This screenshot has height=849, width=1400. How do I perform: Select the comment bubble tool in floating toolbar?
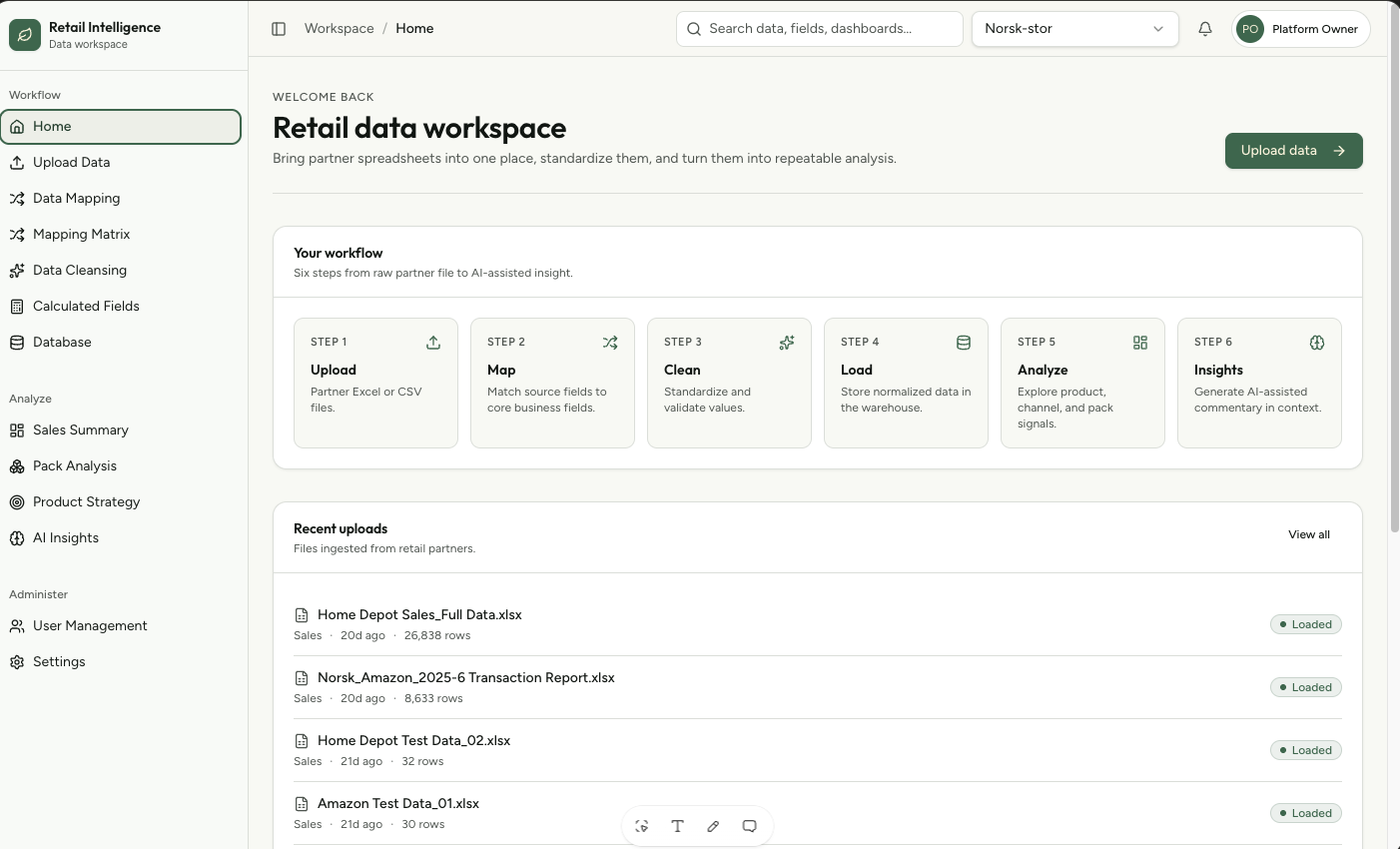pyautogui.click(x=749, y=826)
